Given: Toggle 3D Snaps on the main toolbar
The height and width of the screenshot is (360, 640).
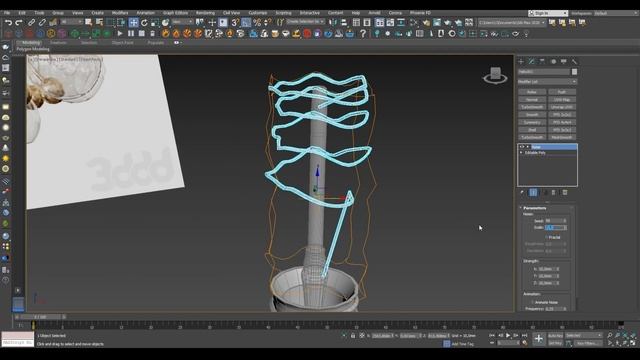Looking at the screenshot, I should pos(235,22).
